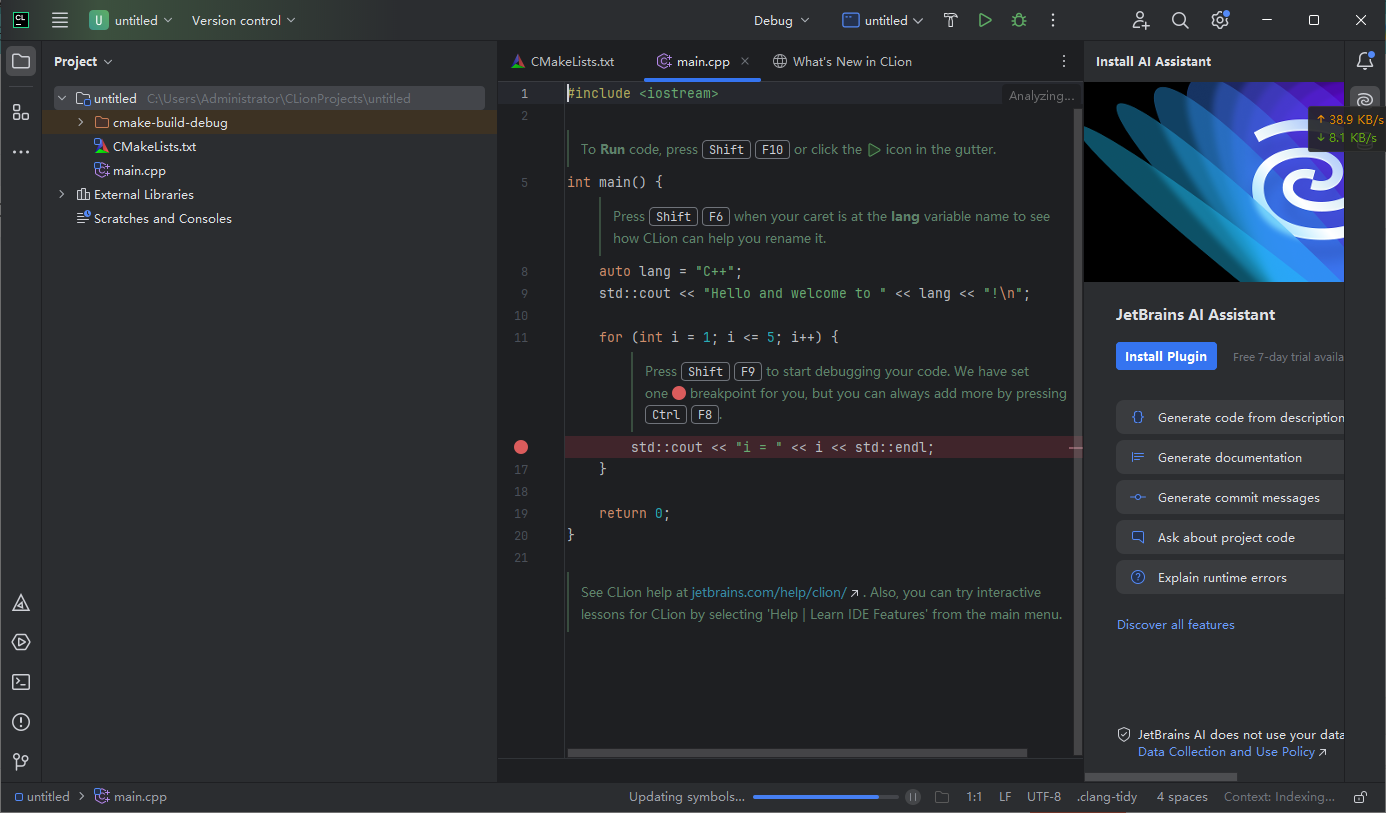This screenshot has height=813, width=1386.
Task: Close the main.cpp editor tab
Action: click(x=745, y=61)
